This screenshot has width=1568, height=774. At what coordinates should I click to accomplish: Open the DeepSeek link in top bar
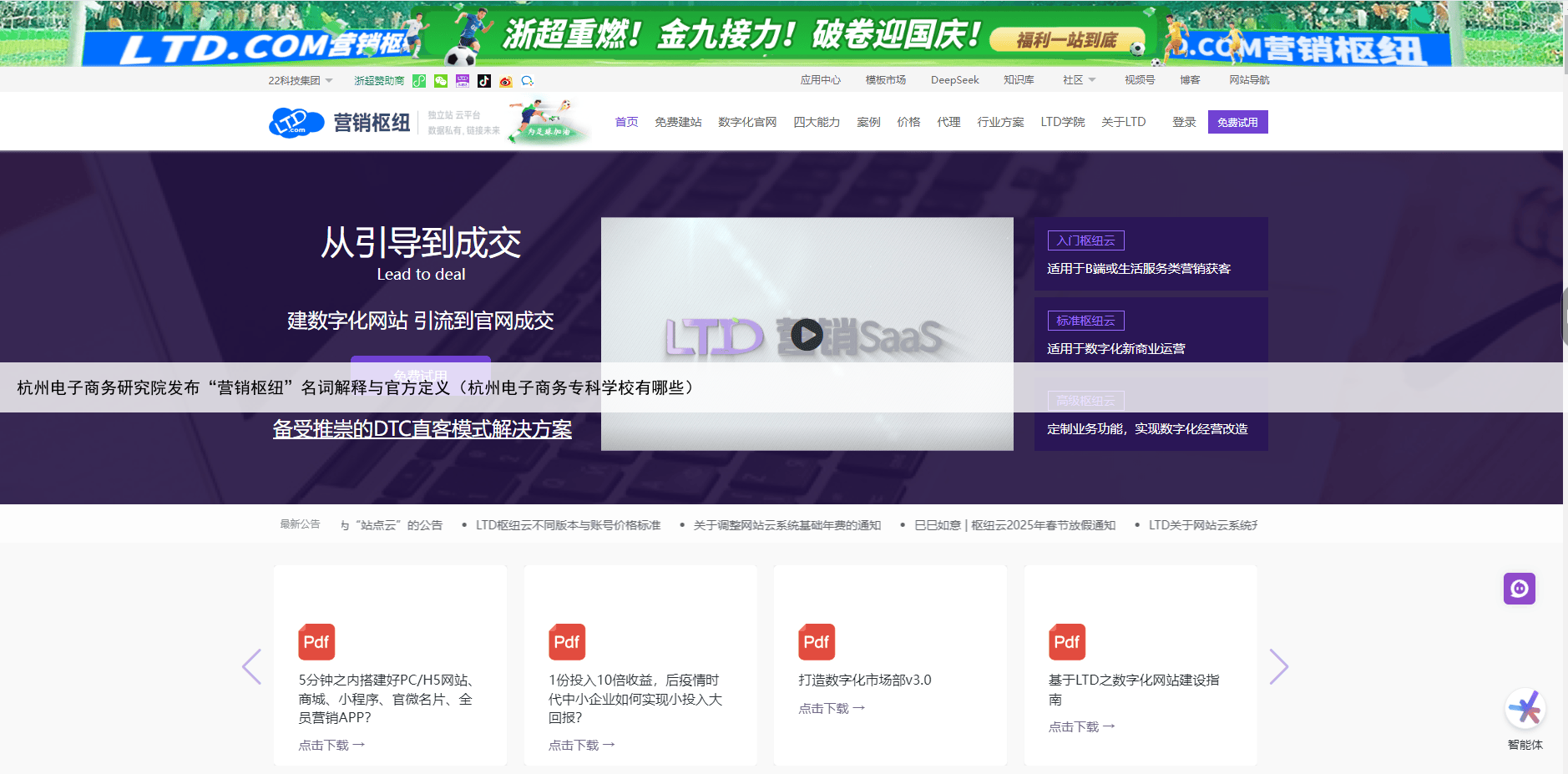pos(954,80)
